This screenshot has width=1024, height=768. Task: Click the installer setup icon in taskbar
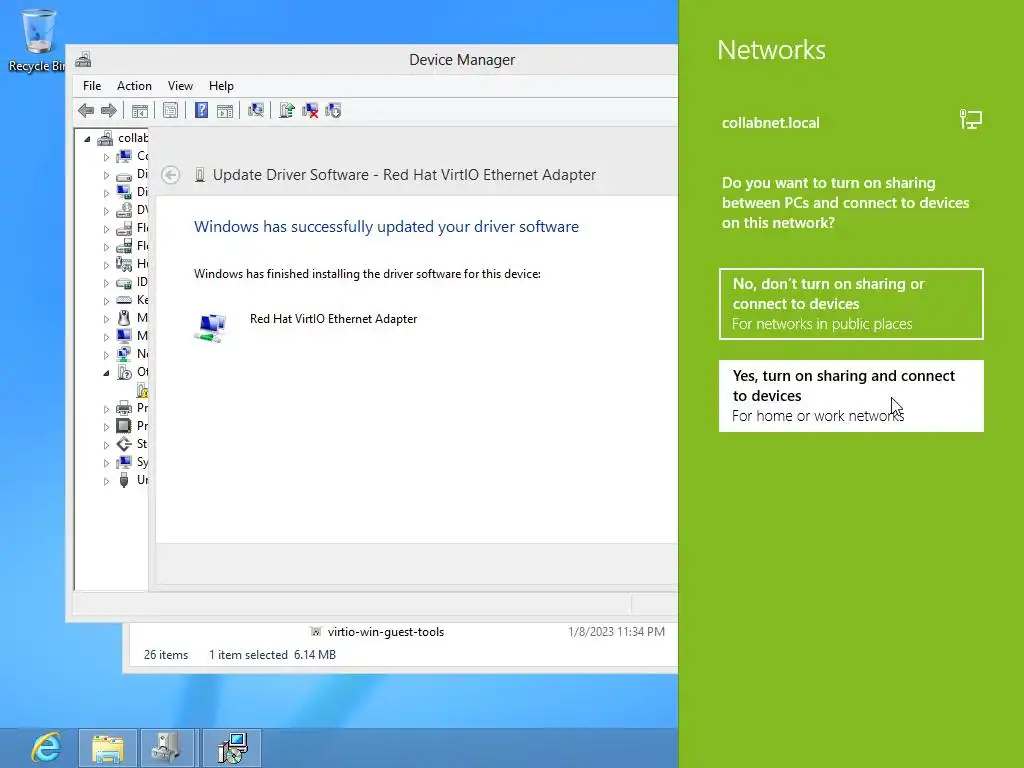point(232,748)
